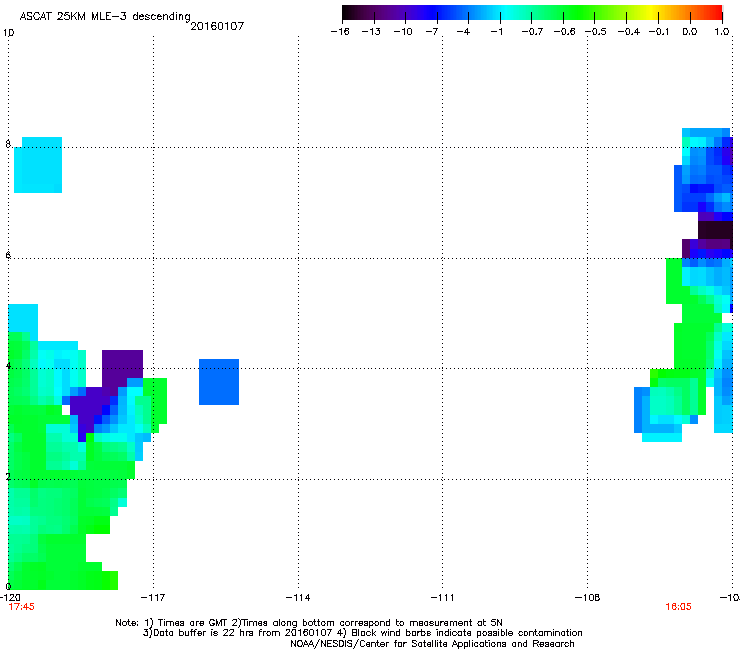
Task: Click the colorbar label '-13'
Action: 371,32
